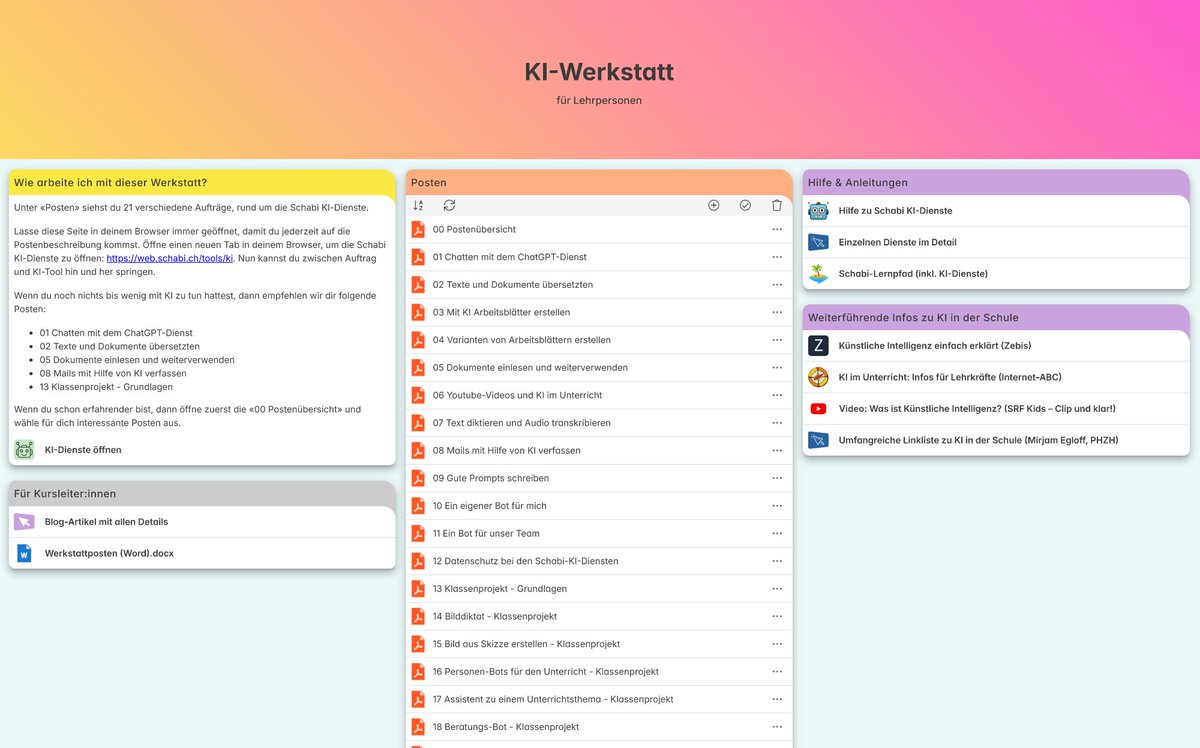The height and width of the screenshot is (748, 1200).
Task: Click the PDF icon of 03 Mit KI Arbeitsblätter erstellen
Action: (418, 312)
